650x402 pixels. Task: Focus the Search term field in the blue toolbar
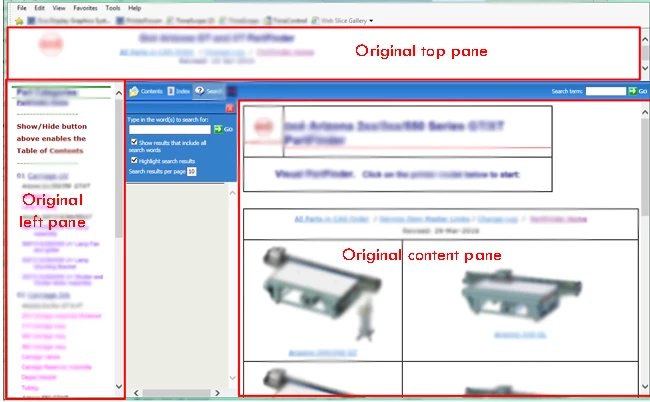tap(606, 91)
